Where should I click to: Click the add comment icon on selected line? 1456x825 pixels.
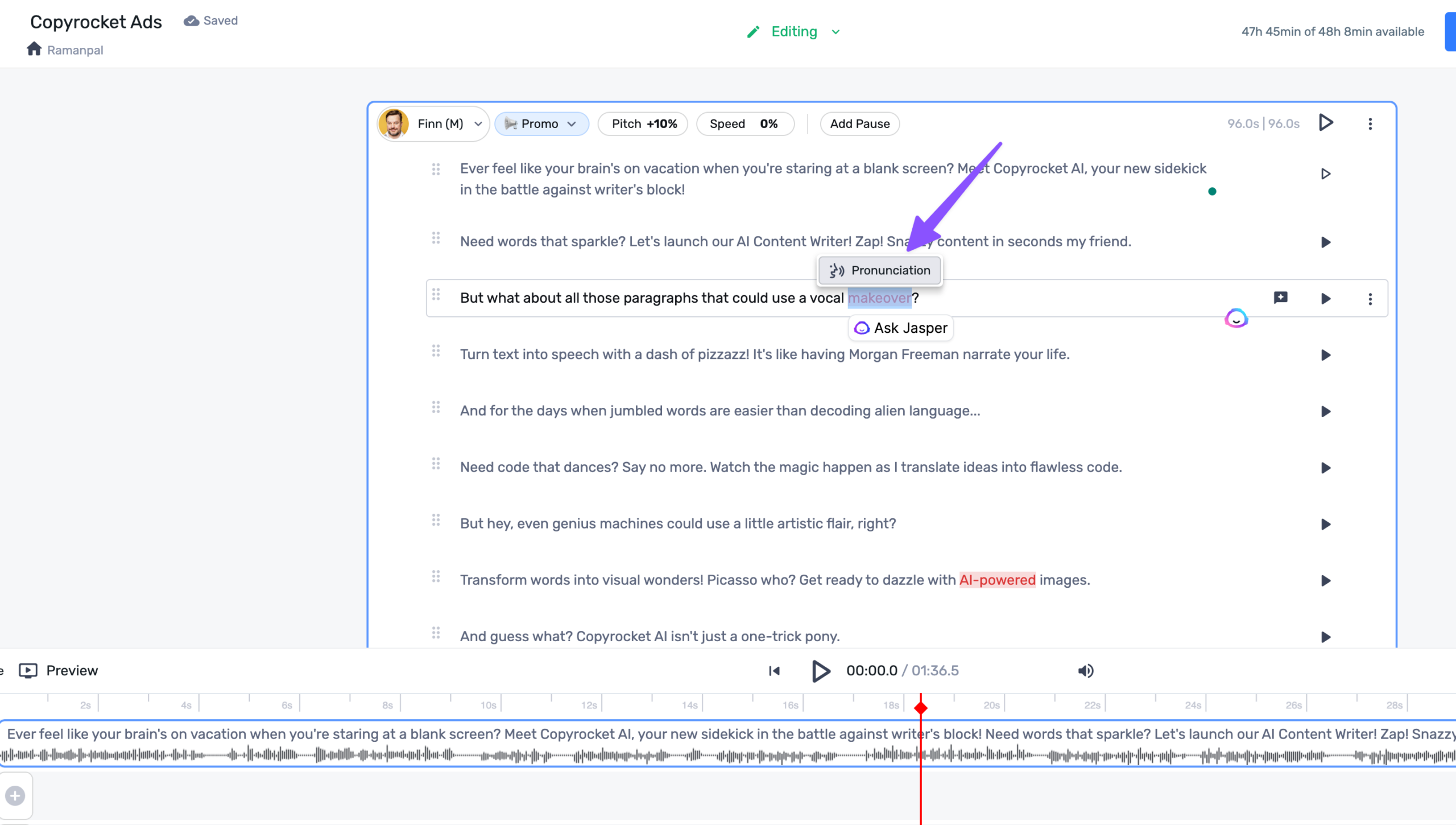click(x=1280, y=298)
